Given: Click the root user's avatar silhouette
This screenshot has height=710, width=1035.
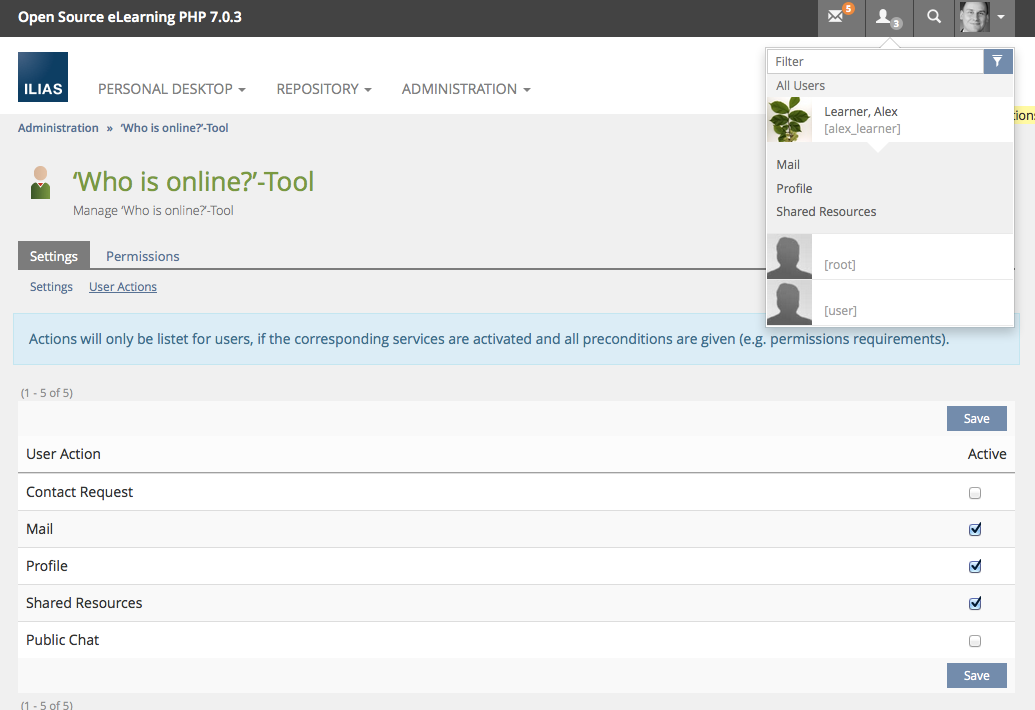Looking at the screenshot, I should coord(789,257).
